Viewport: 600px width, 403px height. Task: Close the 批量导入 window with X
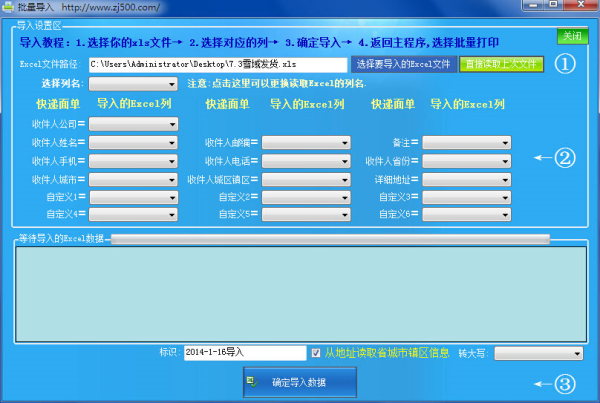[581, 5]
